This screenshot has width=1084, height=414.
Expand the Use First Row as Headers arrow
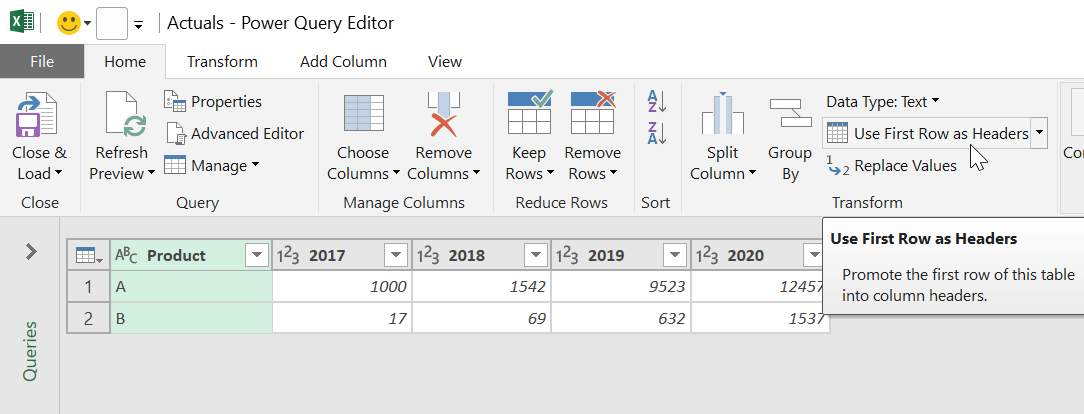pos(1039,133)
